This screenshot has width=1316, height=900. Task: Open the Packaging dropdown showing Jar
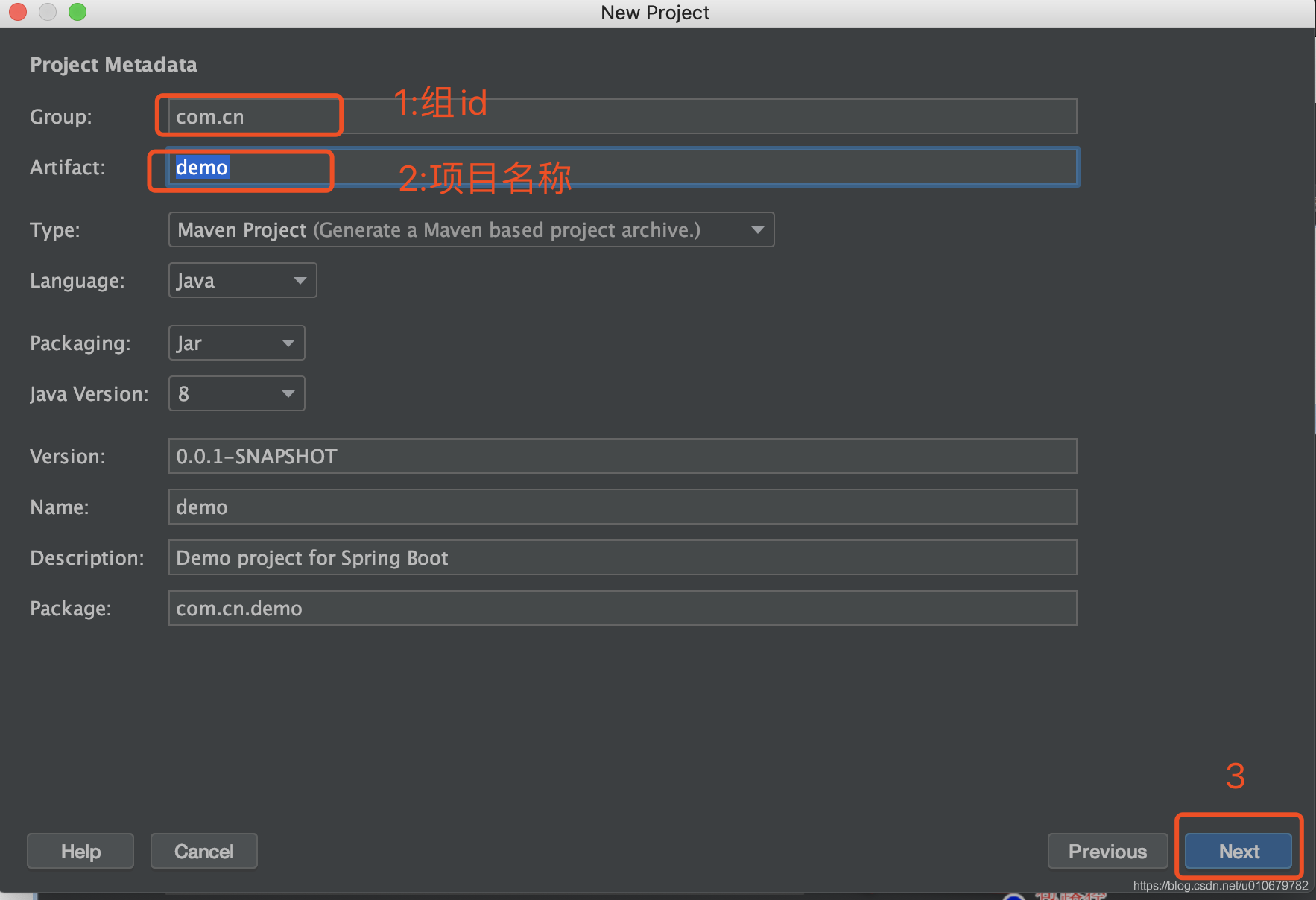click(236, 343)
